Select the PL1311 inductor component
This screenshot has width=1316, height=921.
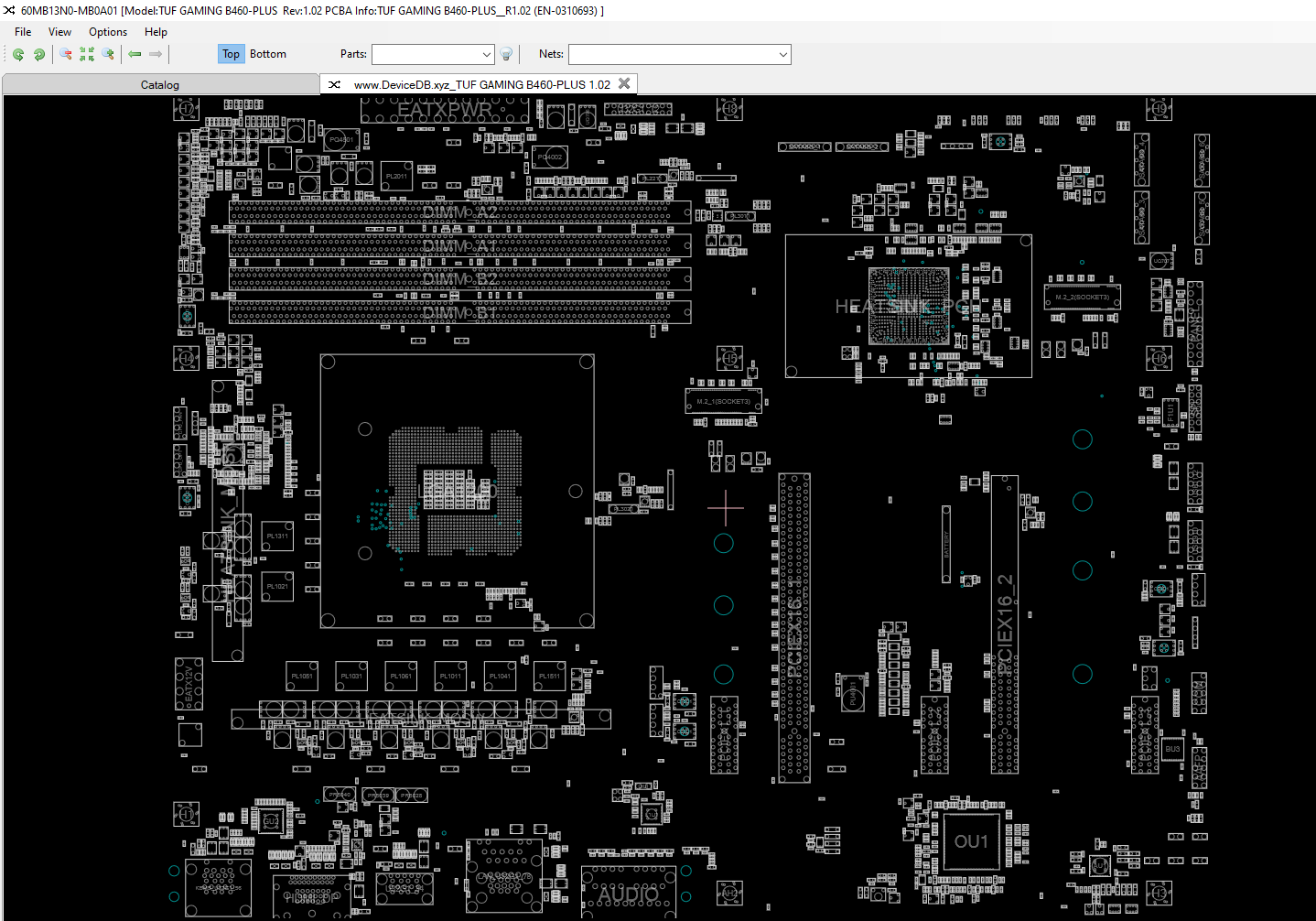click(x=277, y=536)
